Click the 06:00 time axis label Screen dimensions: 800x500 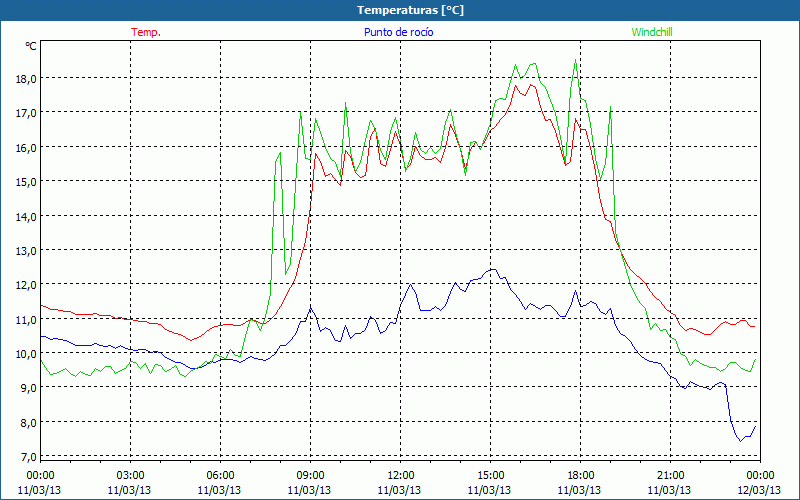coord(220,476)
